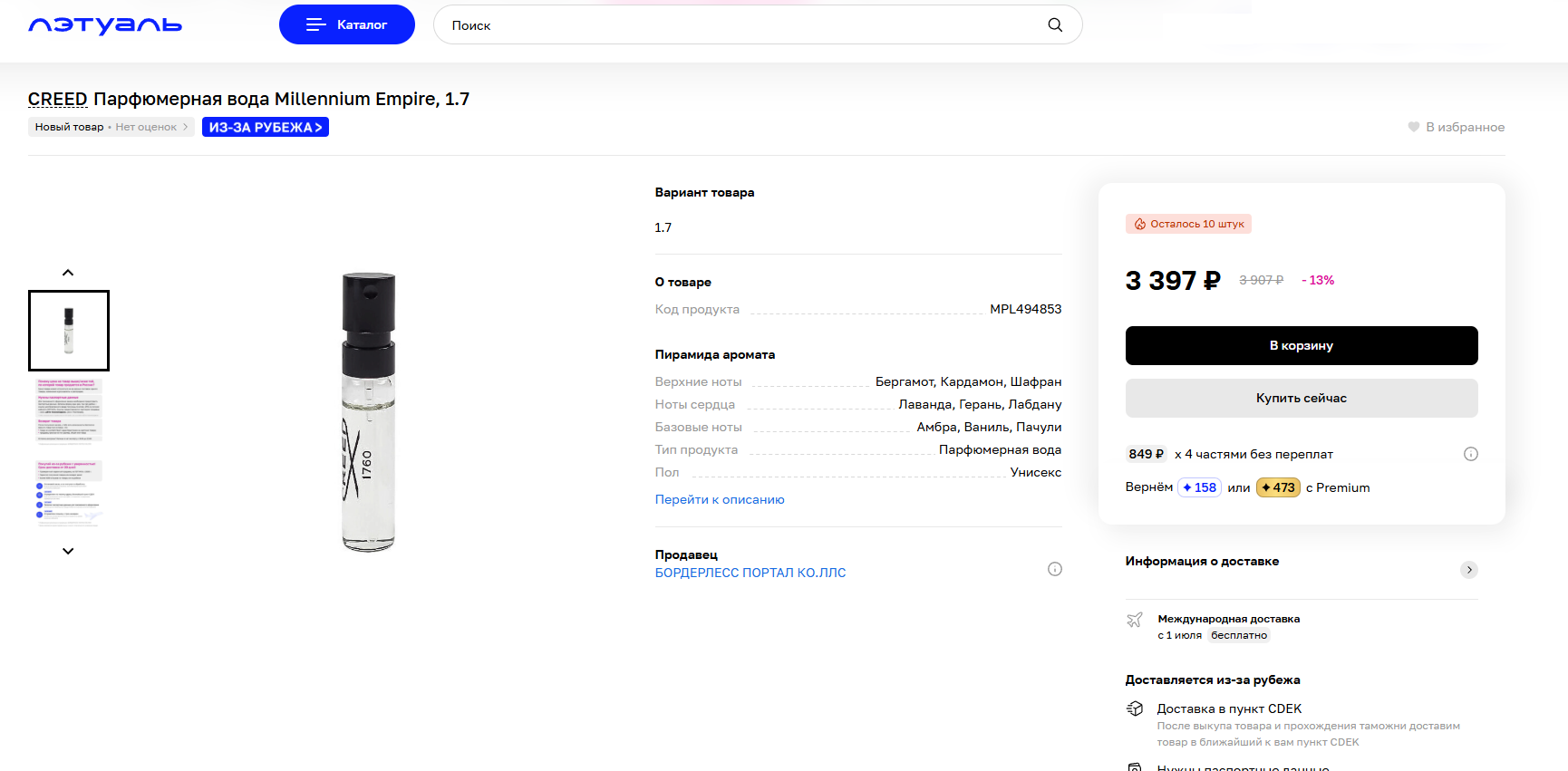The width and height of the screenshot is (1568, 771).
Task: Select the third checklist thumbnail
Action: pyautogui.click(x=69, y=494)
